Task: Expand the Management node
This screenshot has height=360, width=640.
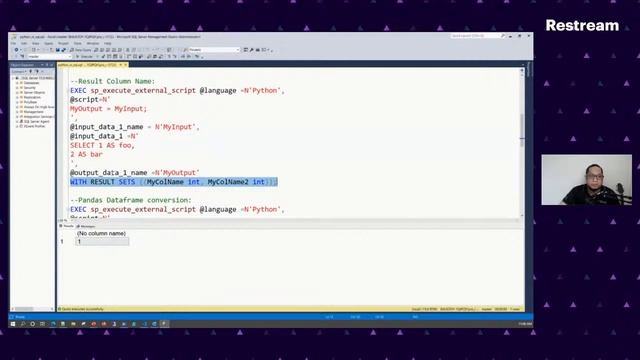Action: (18, 112)
